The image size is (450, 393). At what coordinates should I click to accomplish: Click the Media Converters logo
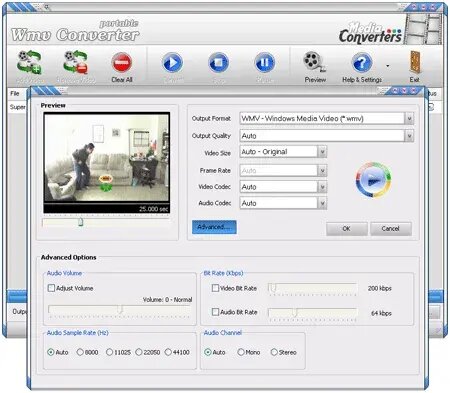370,33
